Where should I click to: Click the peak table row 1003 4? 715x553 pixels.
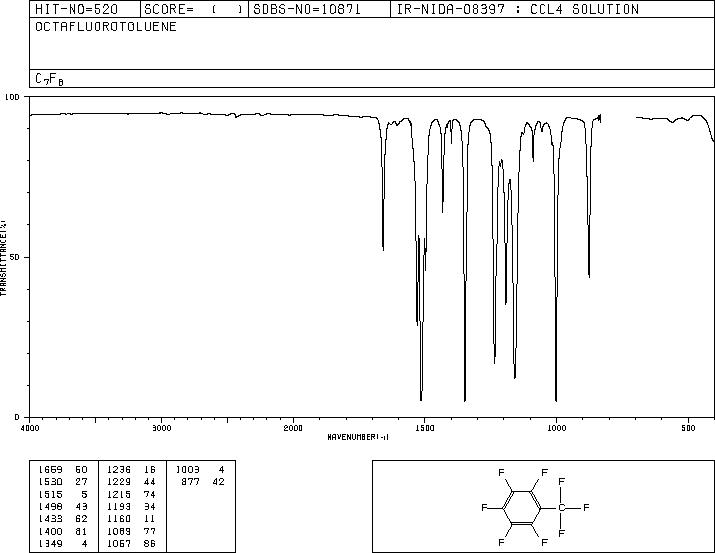click(200, 470)
